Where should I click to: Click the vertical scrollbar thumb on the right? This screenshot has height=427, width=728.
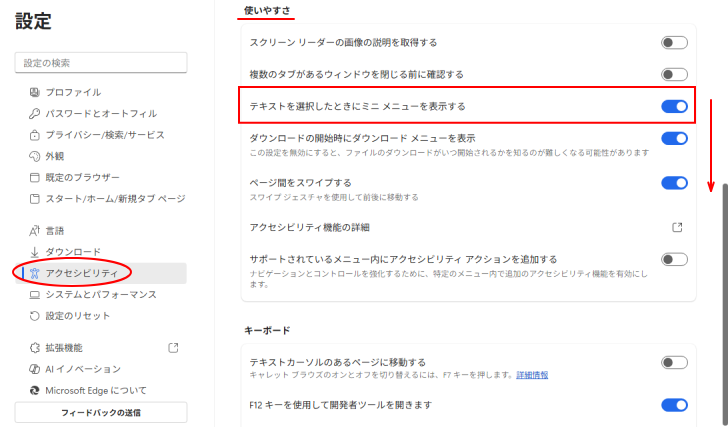[725, 304]
